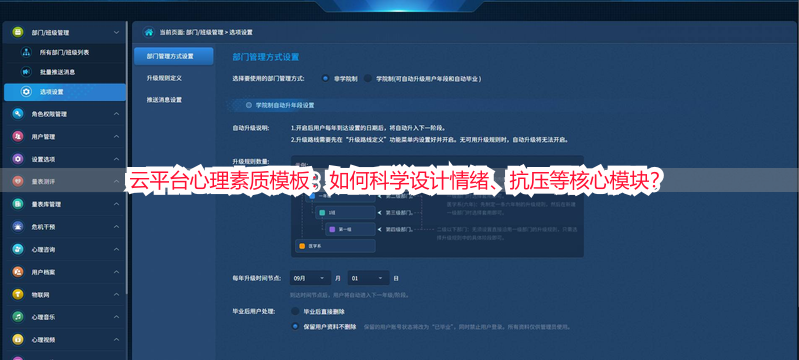Click the breadcrumb text 部门/班级管理 > 选项设置
Viewport: 799px width, 360px height.
tap(219, 32)
